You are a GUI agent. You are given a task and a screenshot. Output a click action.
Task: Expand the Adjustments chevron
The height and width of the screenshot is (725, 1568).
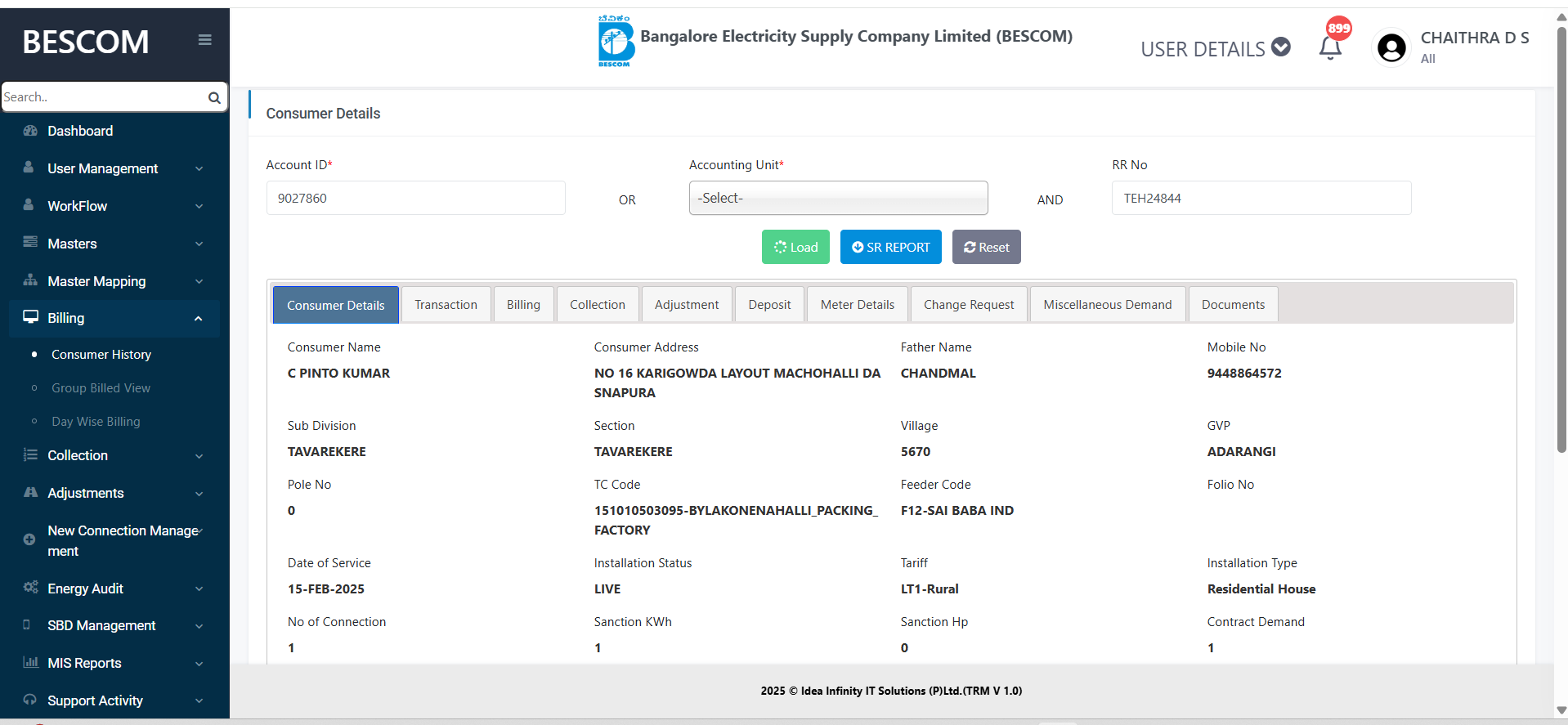[x=199, y=494]
